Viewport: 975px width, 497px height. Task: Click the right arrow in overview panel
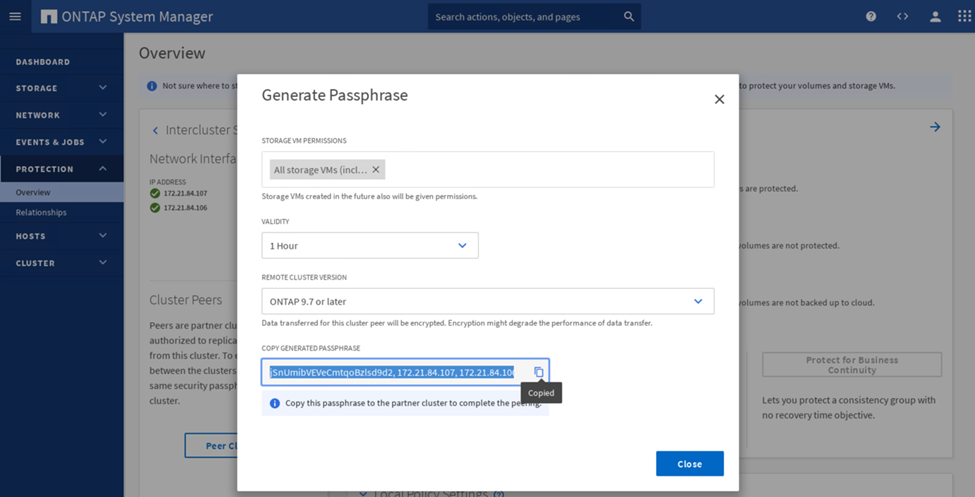[x=935, y=127]
